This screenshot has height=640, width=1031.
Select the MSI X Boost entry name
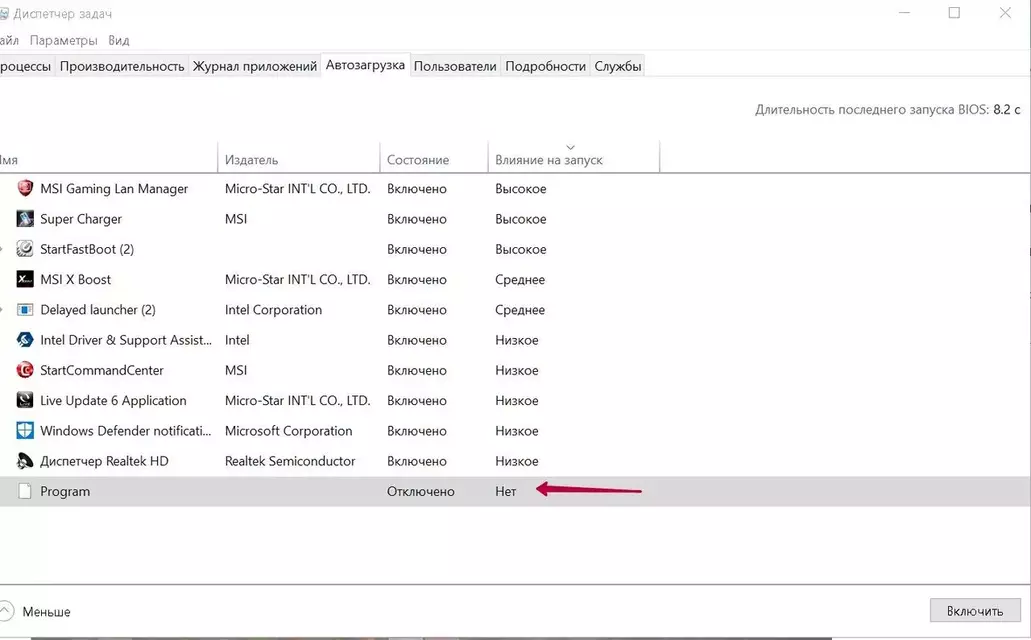pos(76,280)
